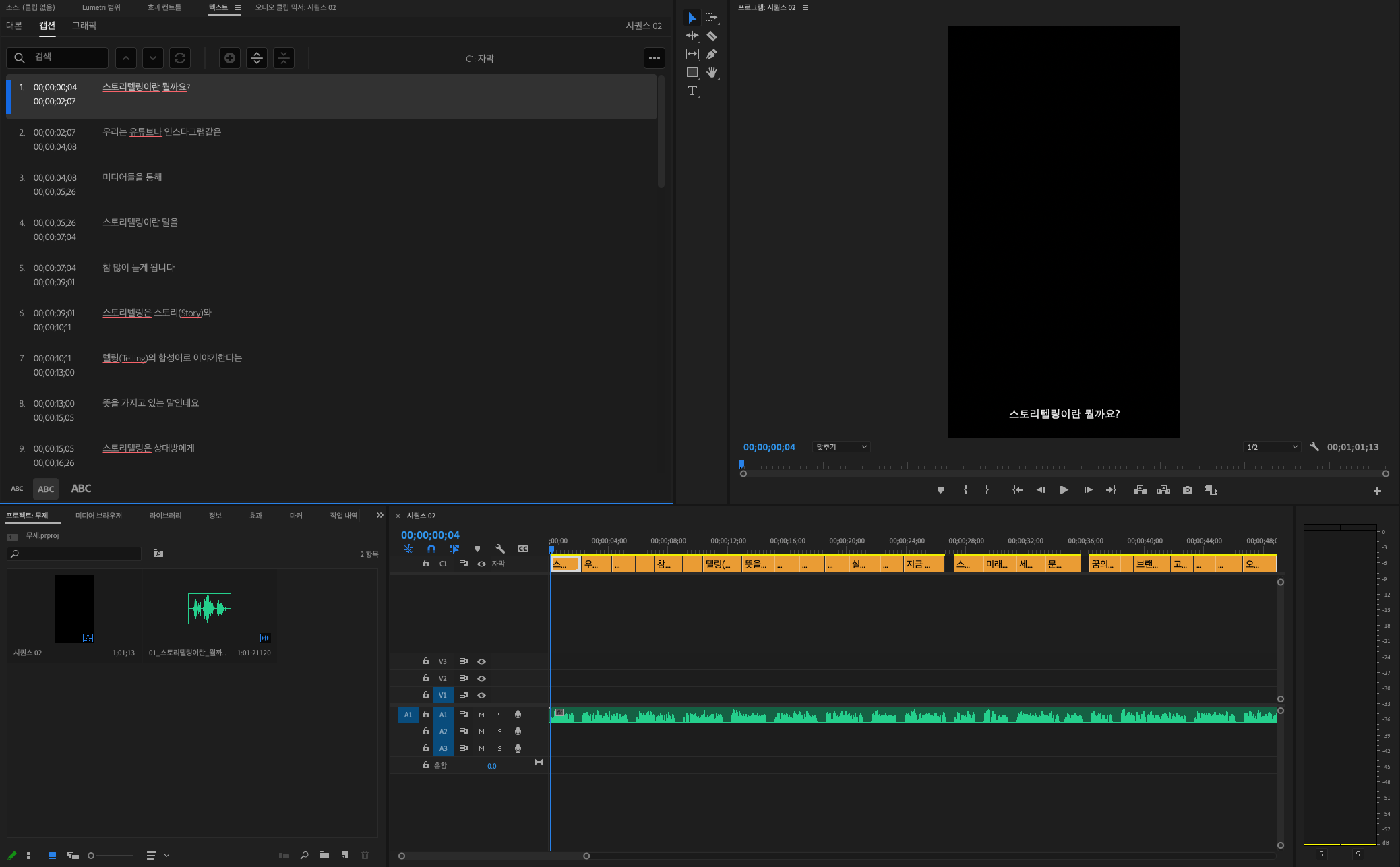Step back one frame
Screen dimensions: 1400x867
point(1041,490)
